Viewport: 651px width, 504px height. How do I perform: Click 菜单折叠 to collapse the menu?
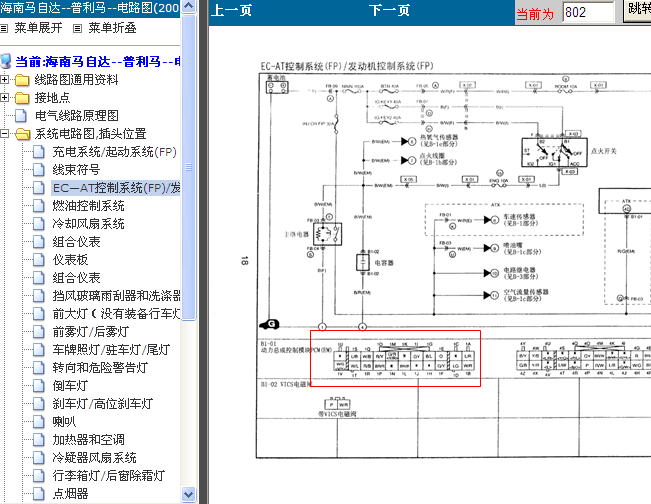point(112,28)
